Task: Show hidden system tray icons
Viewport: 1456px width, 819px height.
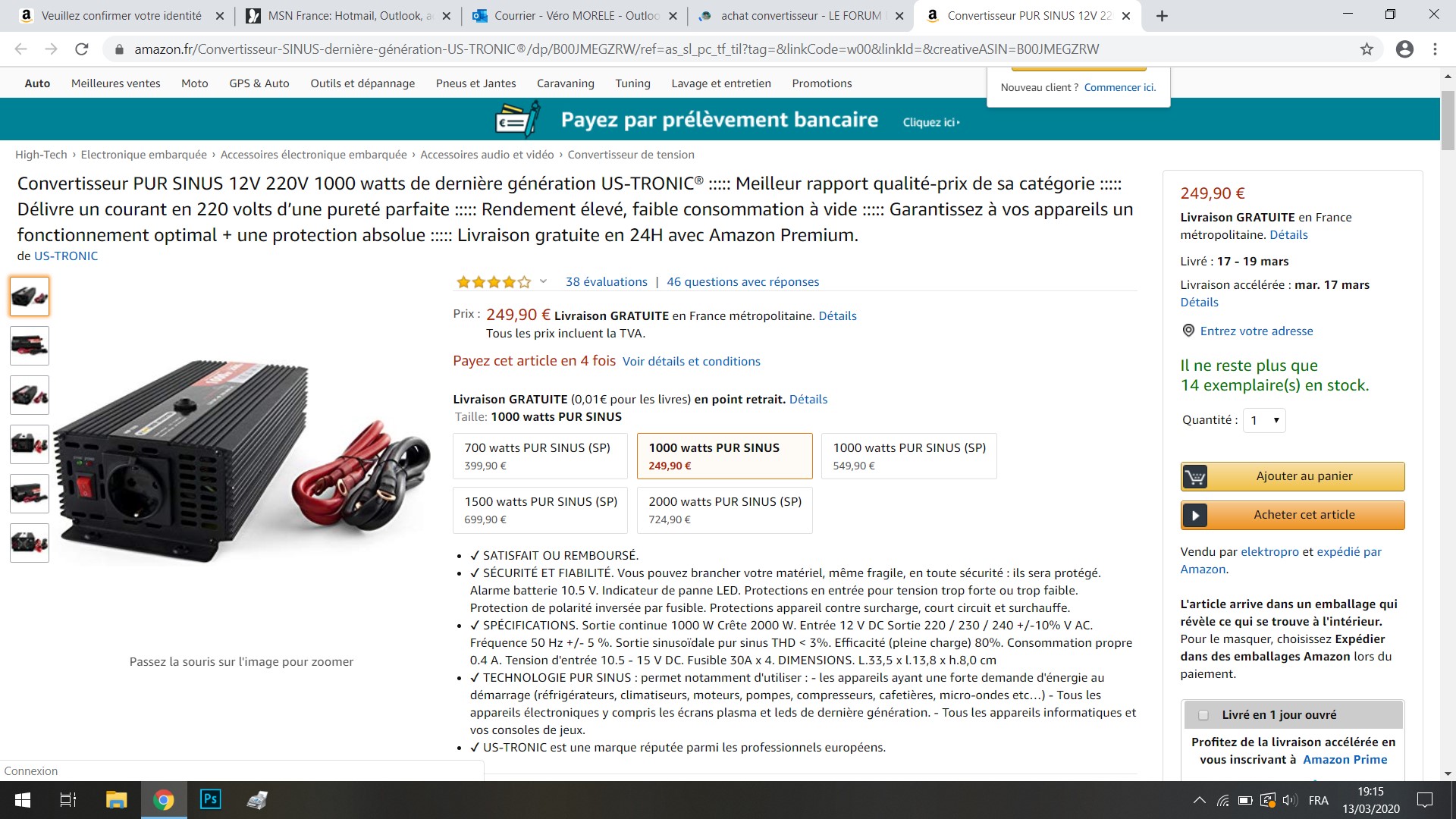Action: coord(1199,800)
